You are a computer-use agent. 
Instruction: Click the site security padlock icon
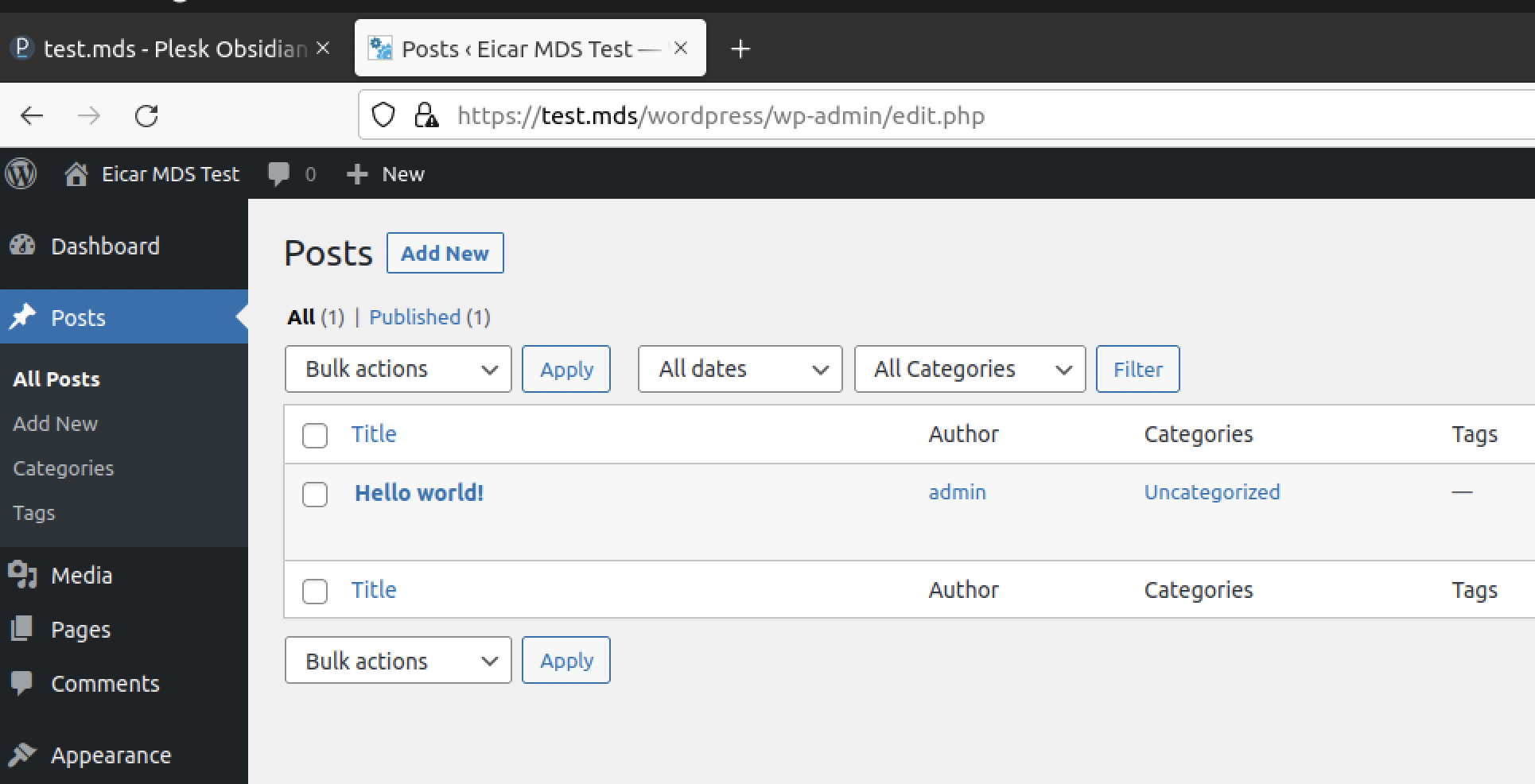pos(426,116)
